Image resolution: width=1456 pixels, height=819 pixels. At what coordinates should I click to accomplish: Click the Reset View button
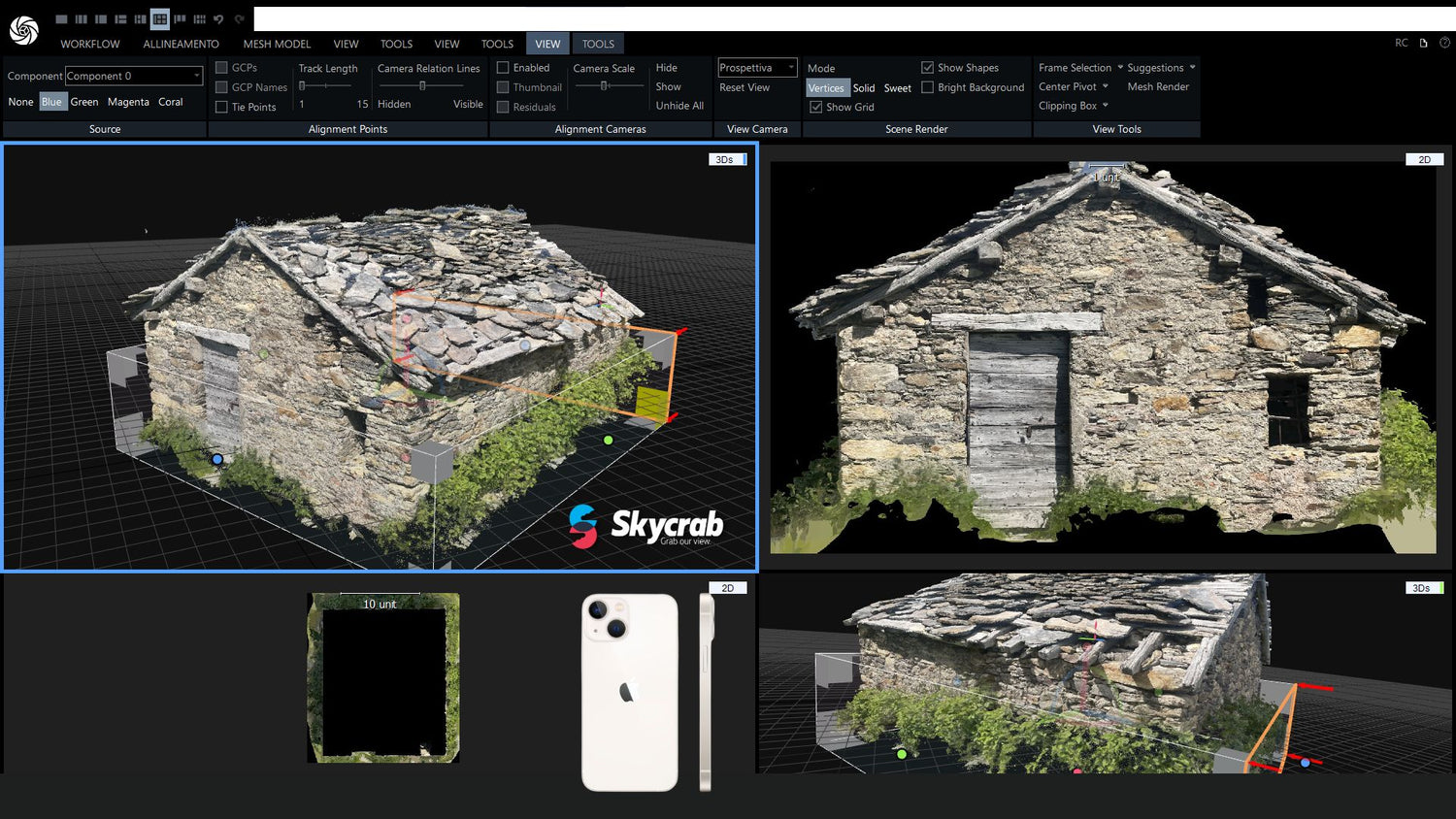point(744,87)
